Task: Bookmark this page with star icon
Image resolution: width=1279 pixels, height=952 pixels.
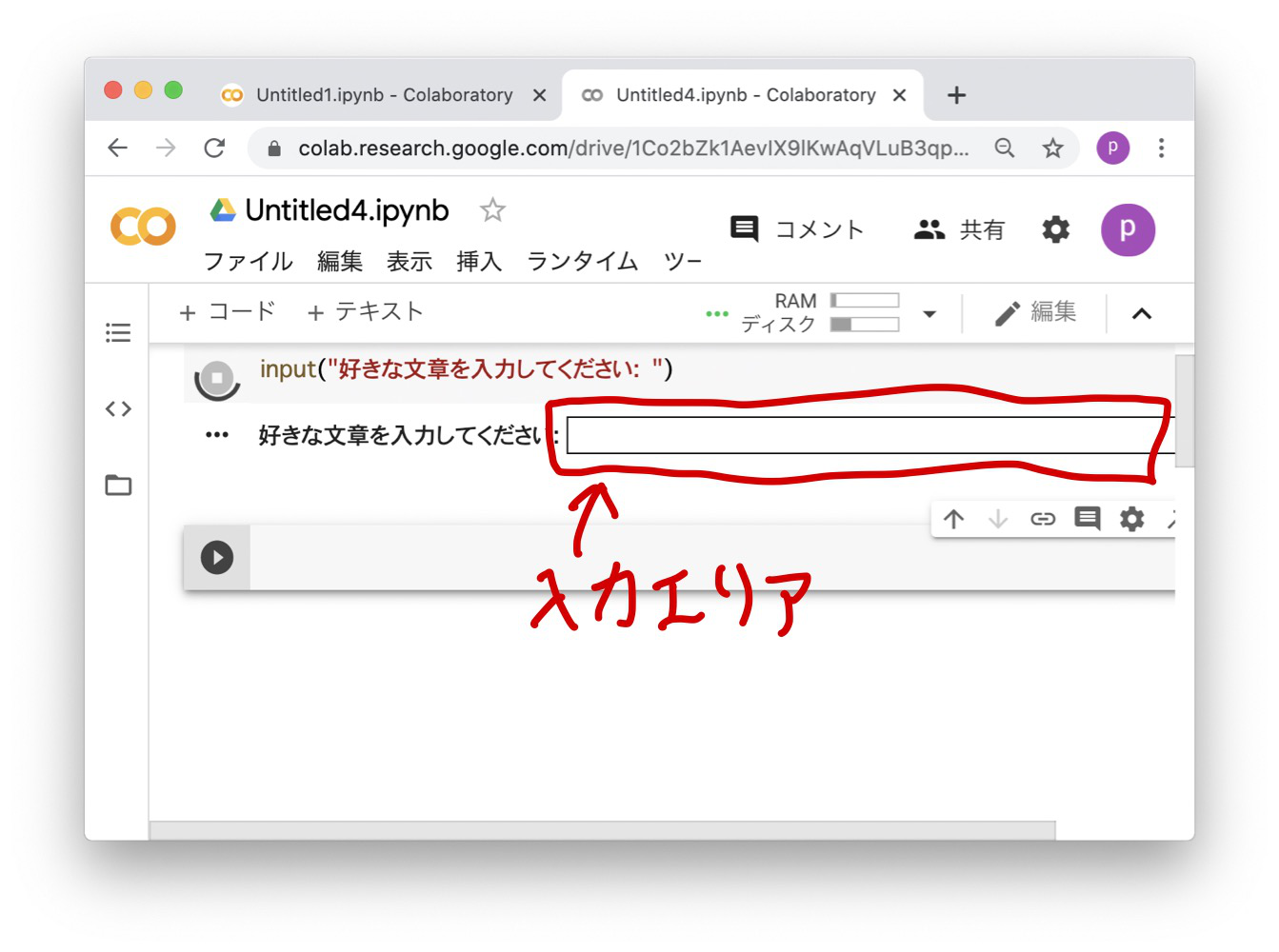Action: [1052, 148]
